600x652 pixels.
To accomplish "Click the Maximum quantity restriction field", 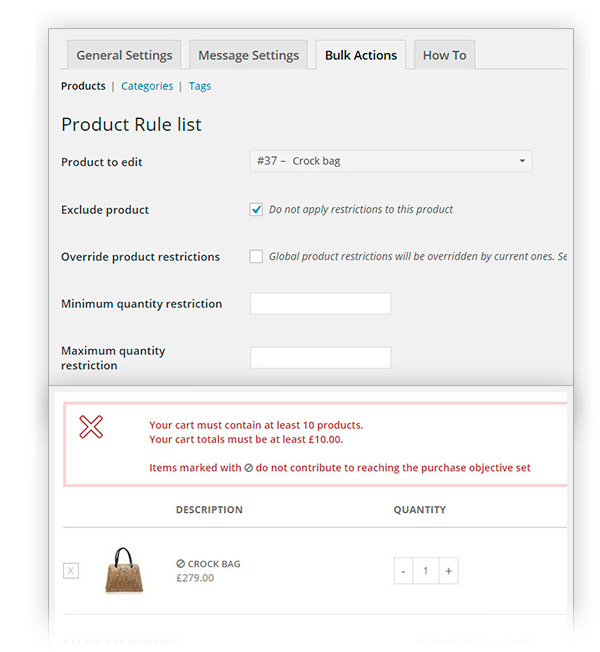I will click(320, 358).
